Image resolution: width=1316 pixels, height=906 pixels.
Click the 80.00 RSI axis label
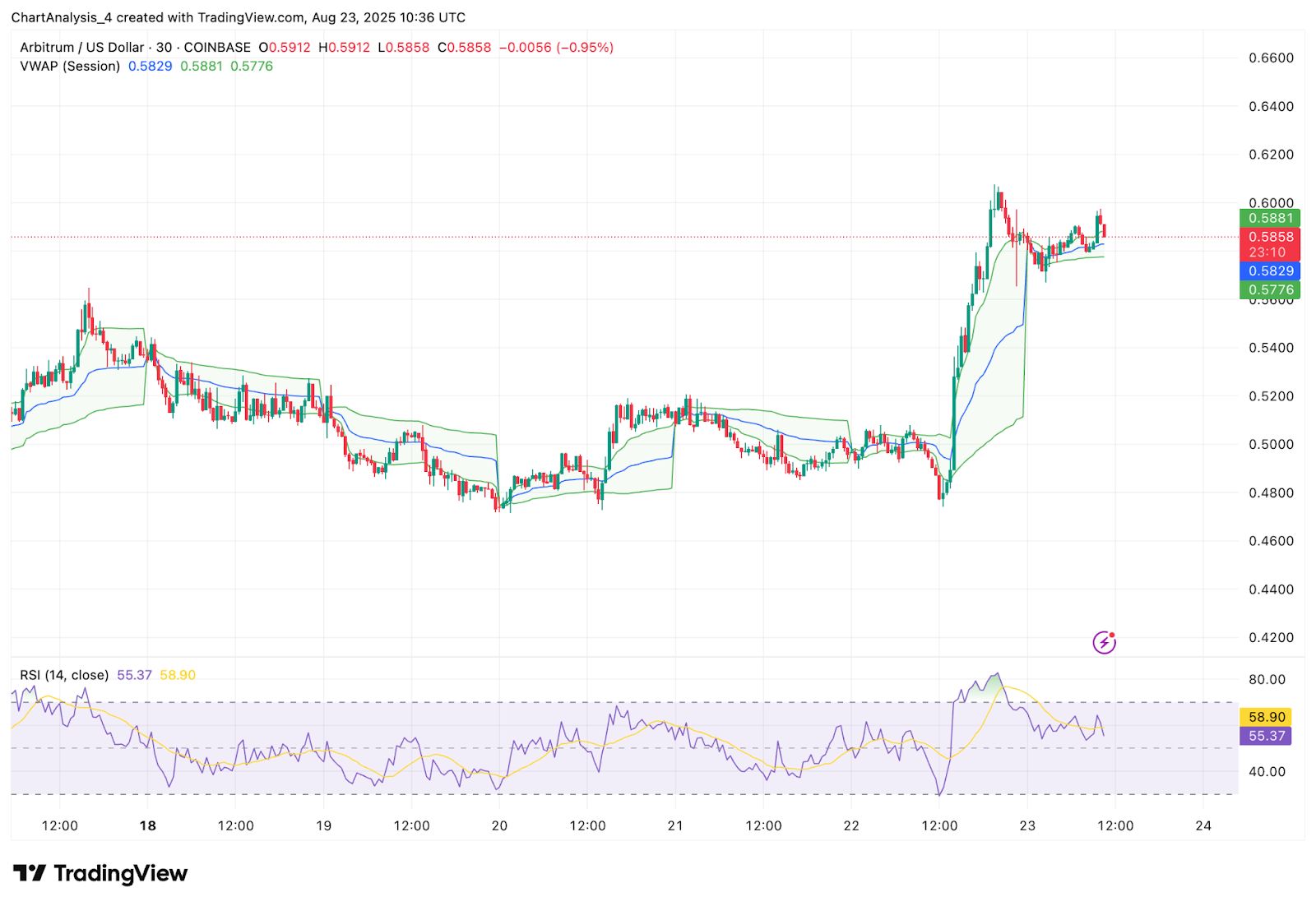pyautogui.click(x=1267, y=679)
